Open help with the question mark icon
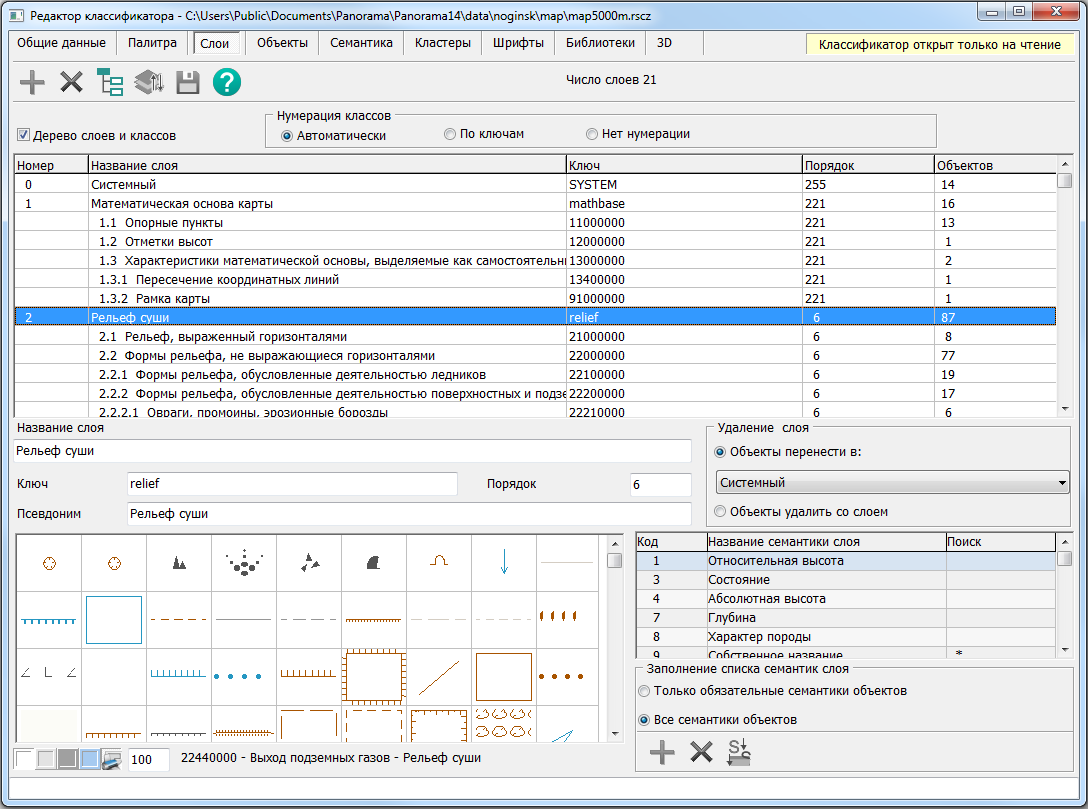1088x809 pixels. [227, 82]
